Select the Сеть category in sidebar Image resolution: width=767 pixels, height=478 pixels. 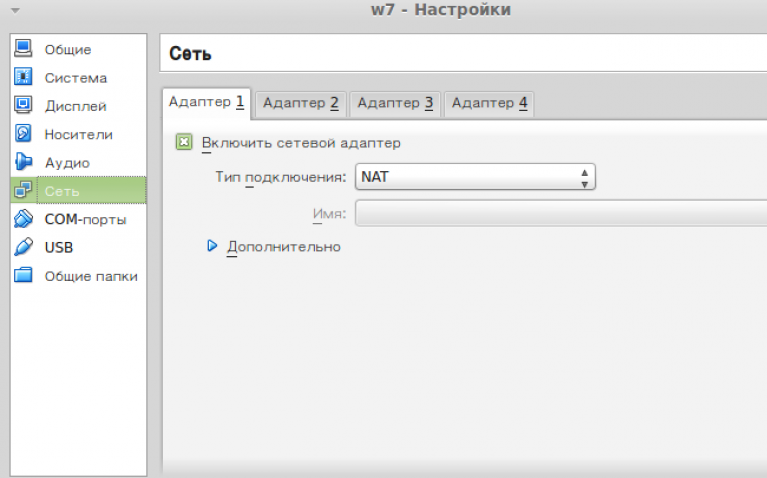click(x=78, y=190)
